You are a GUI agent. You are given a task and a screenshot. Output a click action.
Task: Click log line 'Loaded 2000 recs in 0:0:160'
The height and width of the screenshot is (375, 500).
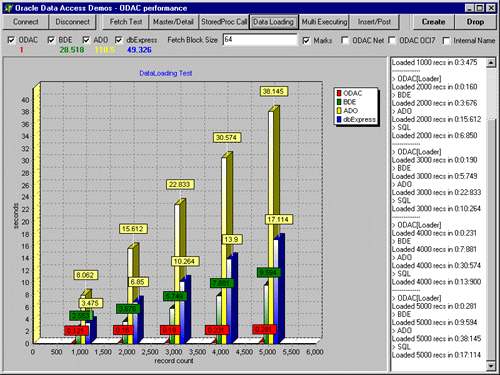(x=434, y=87)
